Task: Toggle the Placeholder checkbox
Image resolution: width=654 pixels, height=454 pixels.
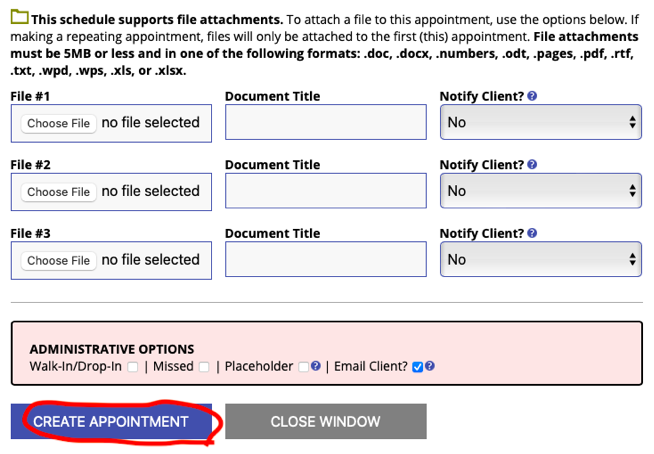Action: (304, 367)
